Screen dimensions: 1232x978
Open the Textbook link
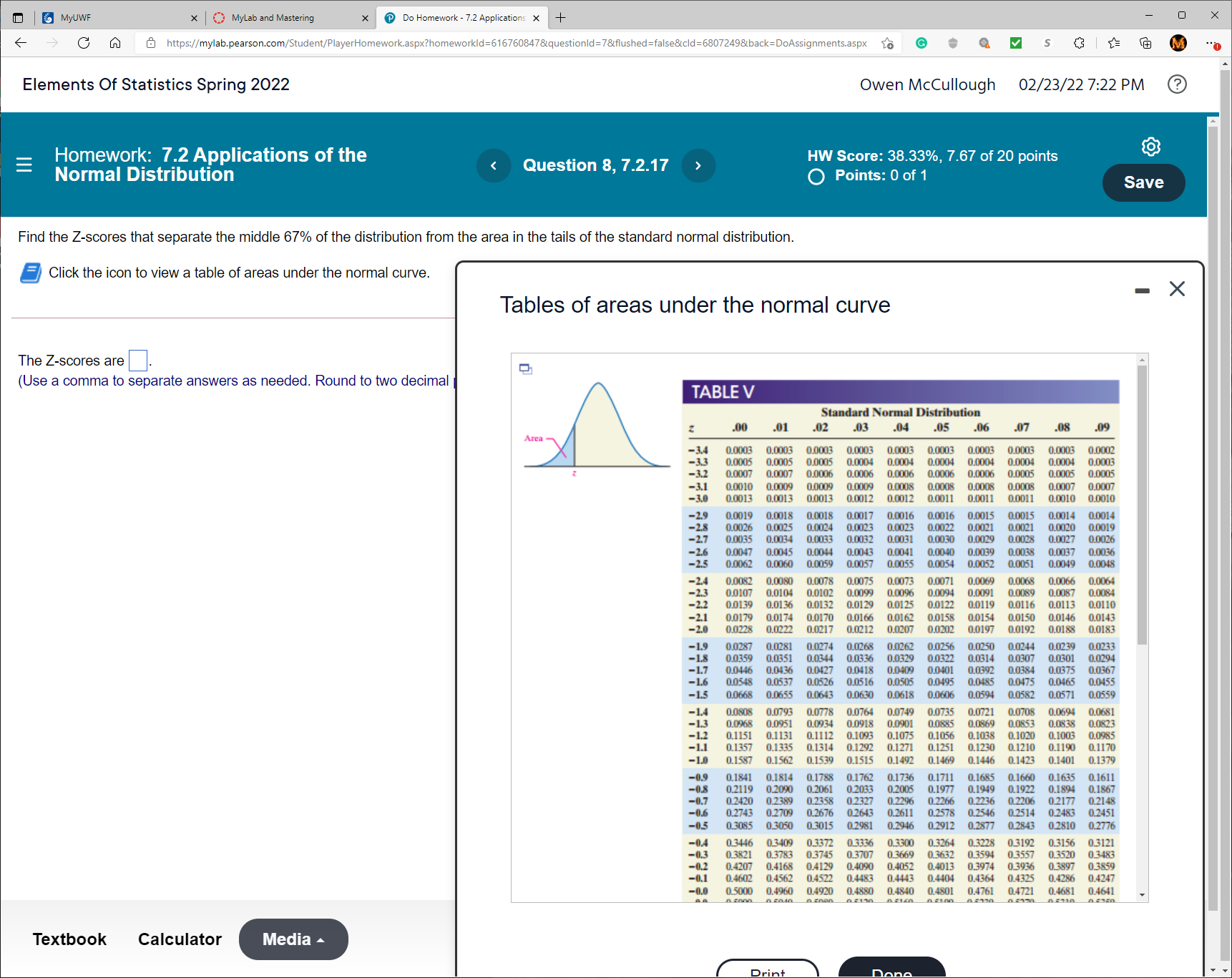[x=69, y=939]
